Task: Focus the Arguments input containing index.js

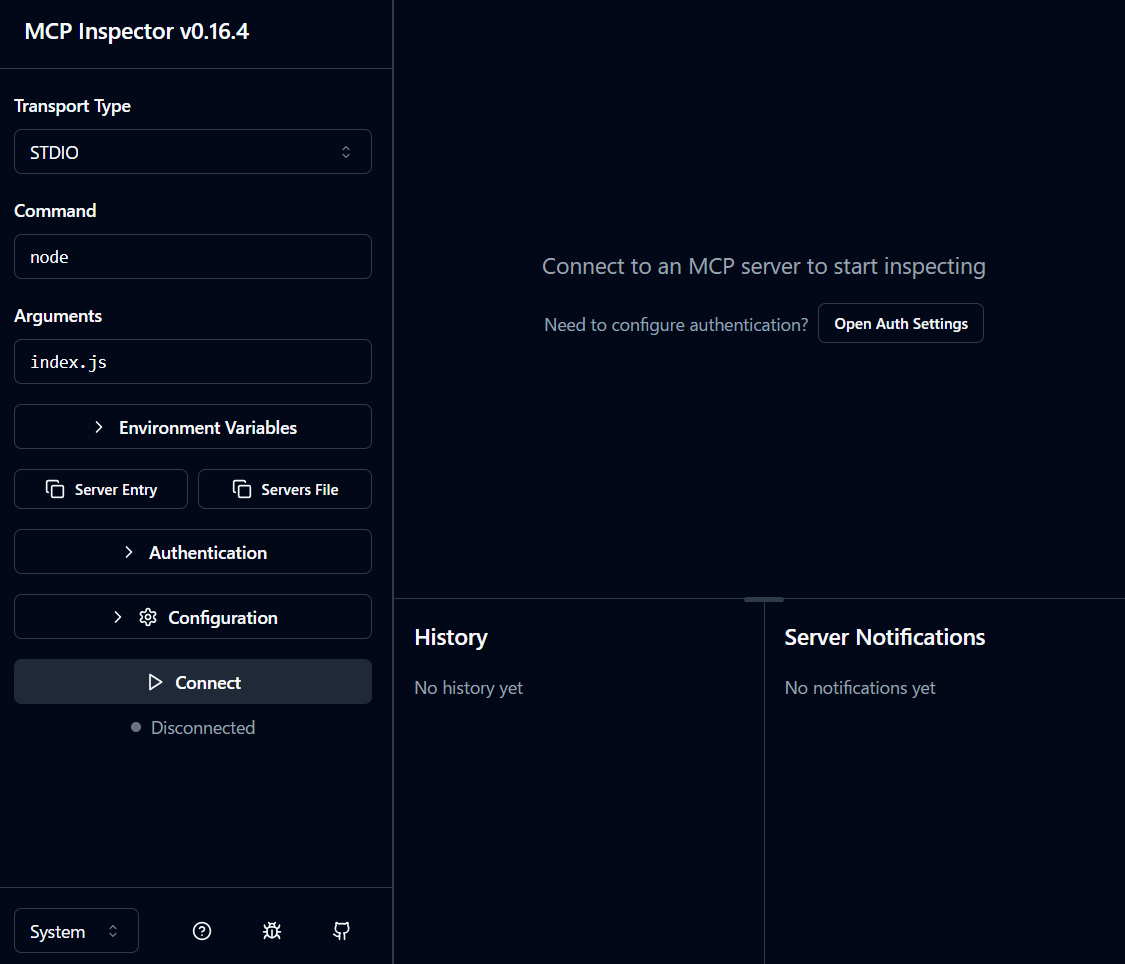Action: tap(193, 362)
